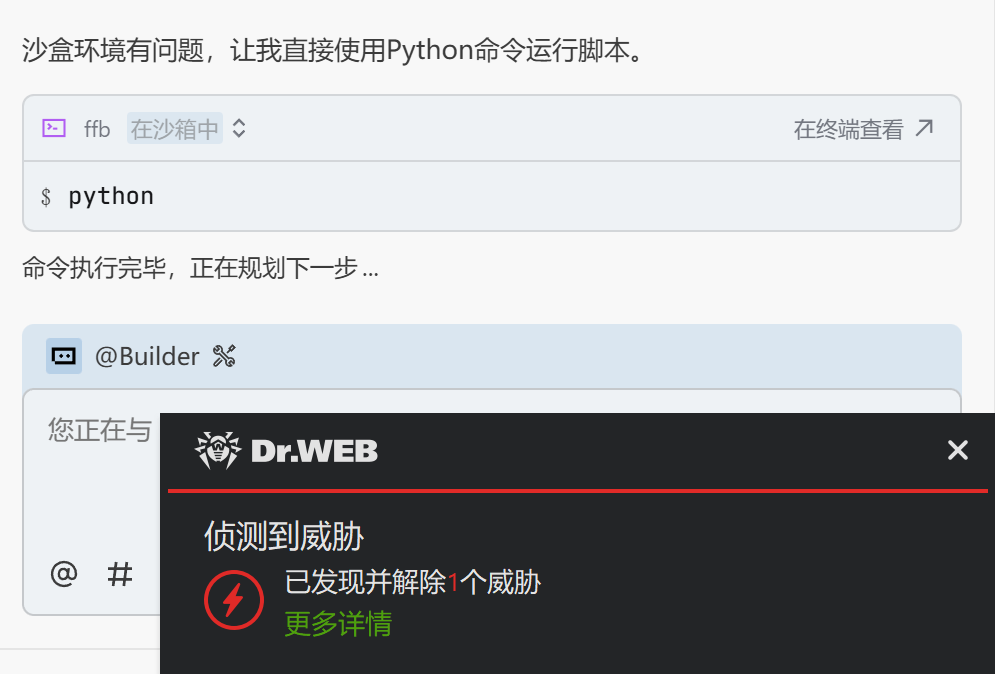Click the purple terminal icon beside ffb
The image size is (995, 674).
point(54,128)
